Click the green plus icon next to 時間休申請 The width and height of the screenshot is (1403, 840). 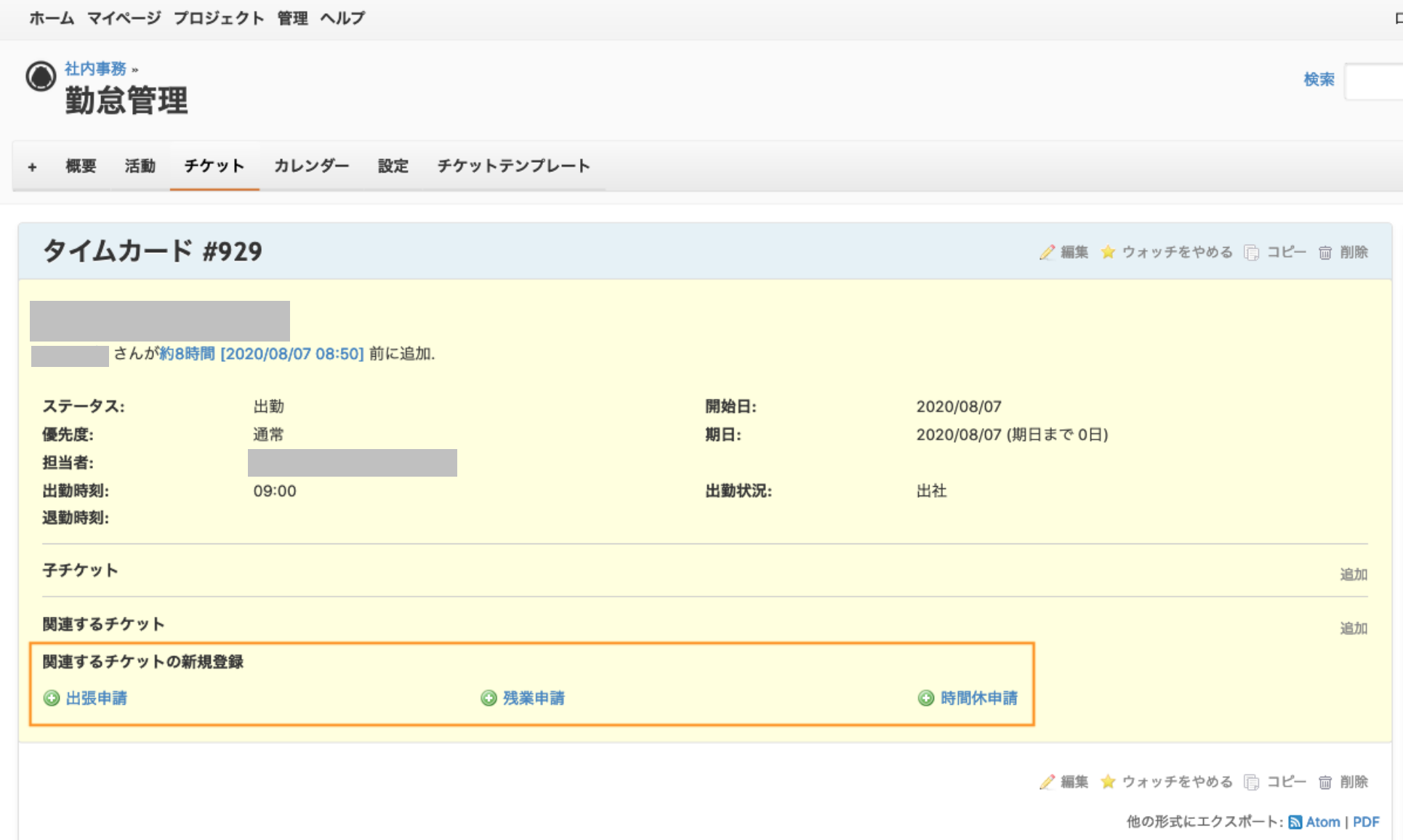pyautogui.click(x=925, y=698)
